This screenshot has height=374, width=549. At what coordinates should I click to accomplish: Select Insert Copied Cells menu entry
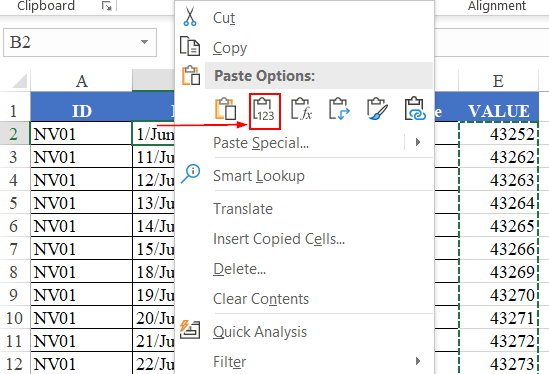tap(279, 239)
